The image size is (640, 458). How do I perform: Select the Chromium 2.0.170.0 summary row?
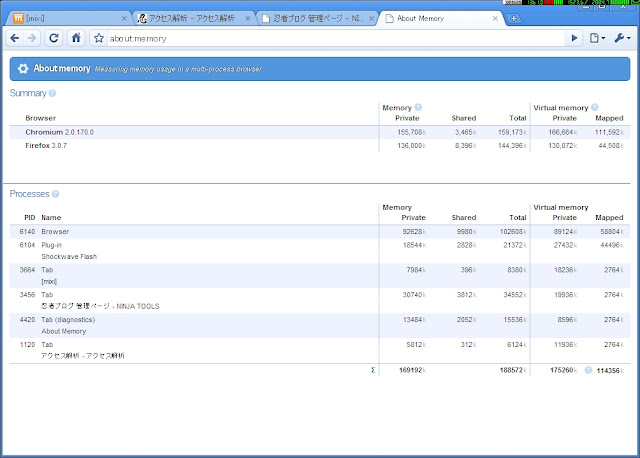200,132
